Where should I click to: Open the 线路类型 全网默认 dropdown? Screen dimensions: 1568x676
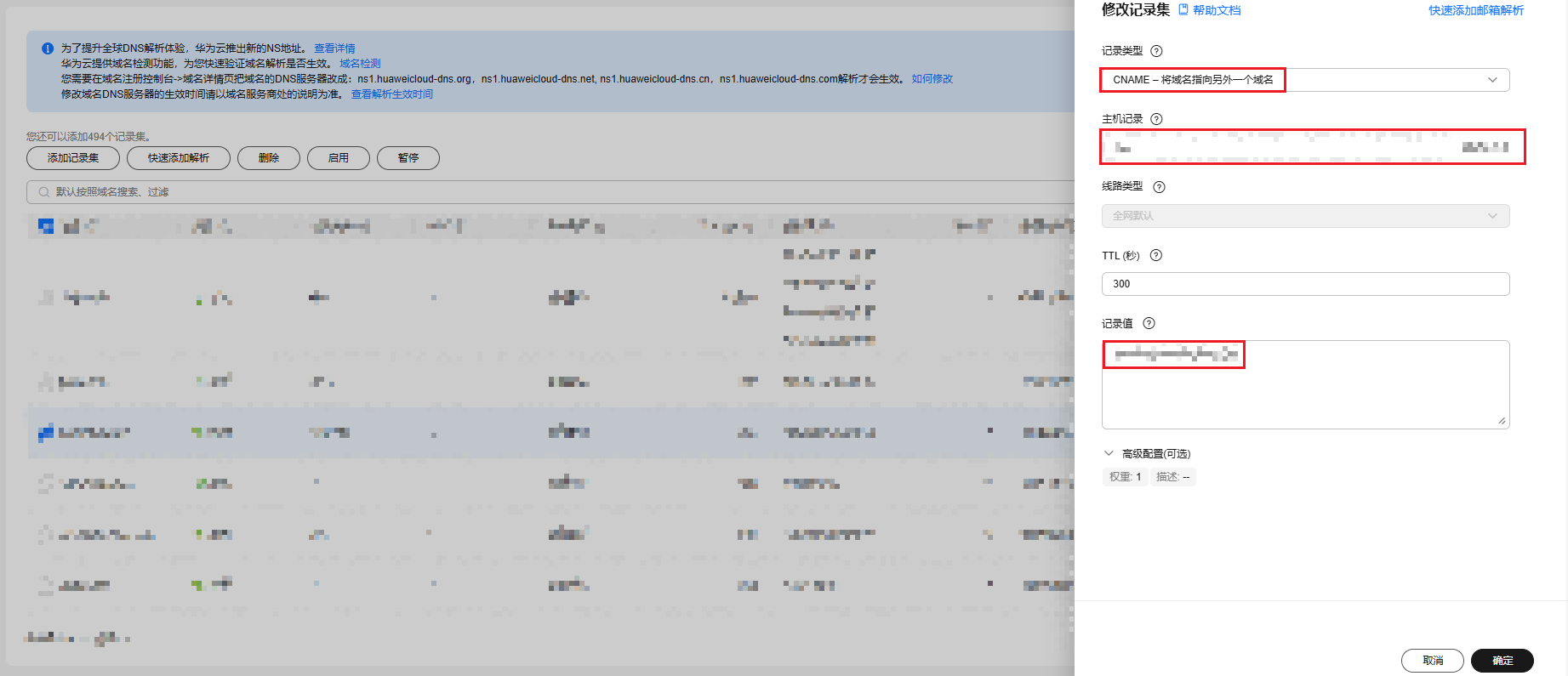coord(1305,216)
